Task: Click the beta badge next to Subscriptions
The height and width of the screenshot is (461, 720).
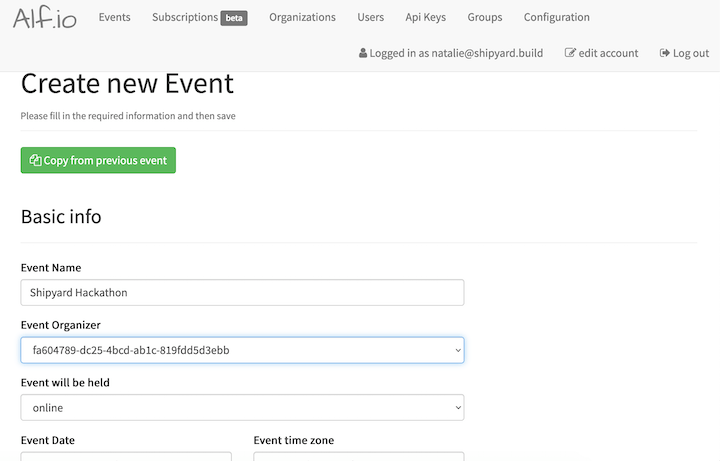Action: coord(234,18)
